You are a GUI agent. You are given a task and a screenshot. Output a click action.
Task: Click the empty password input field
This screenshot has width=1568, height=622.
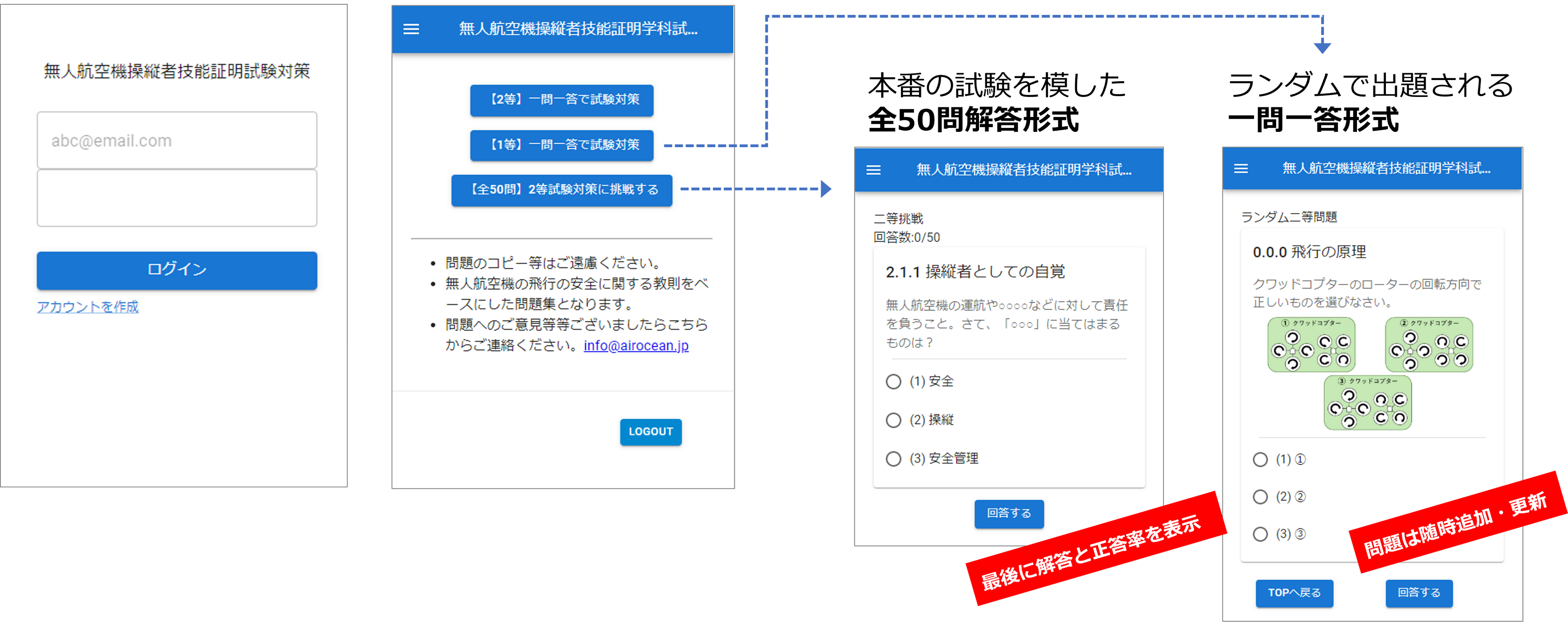pyautogui.click(x=177, y=198)
